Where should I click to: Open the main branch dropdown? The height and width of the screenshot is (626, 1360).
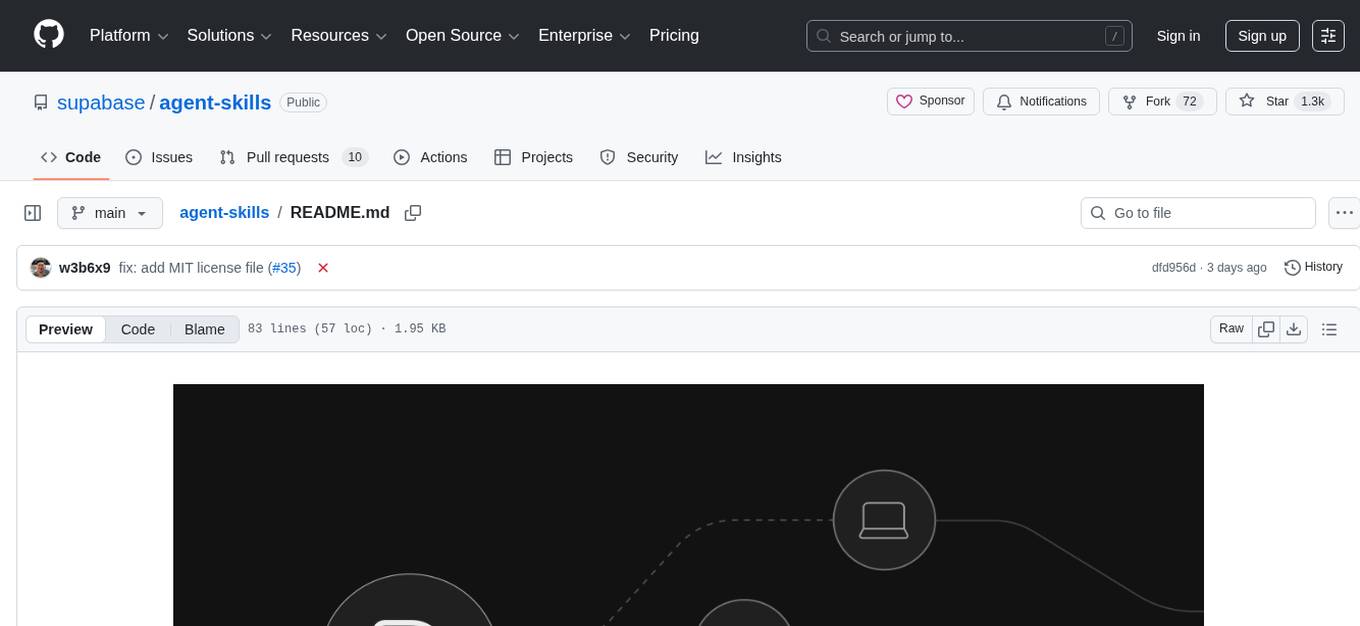click(x=109, y=213)
